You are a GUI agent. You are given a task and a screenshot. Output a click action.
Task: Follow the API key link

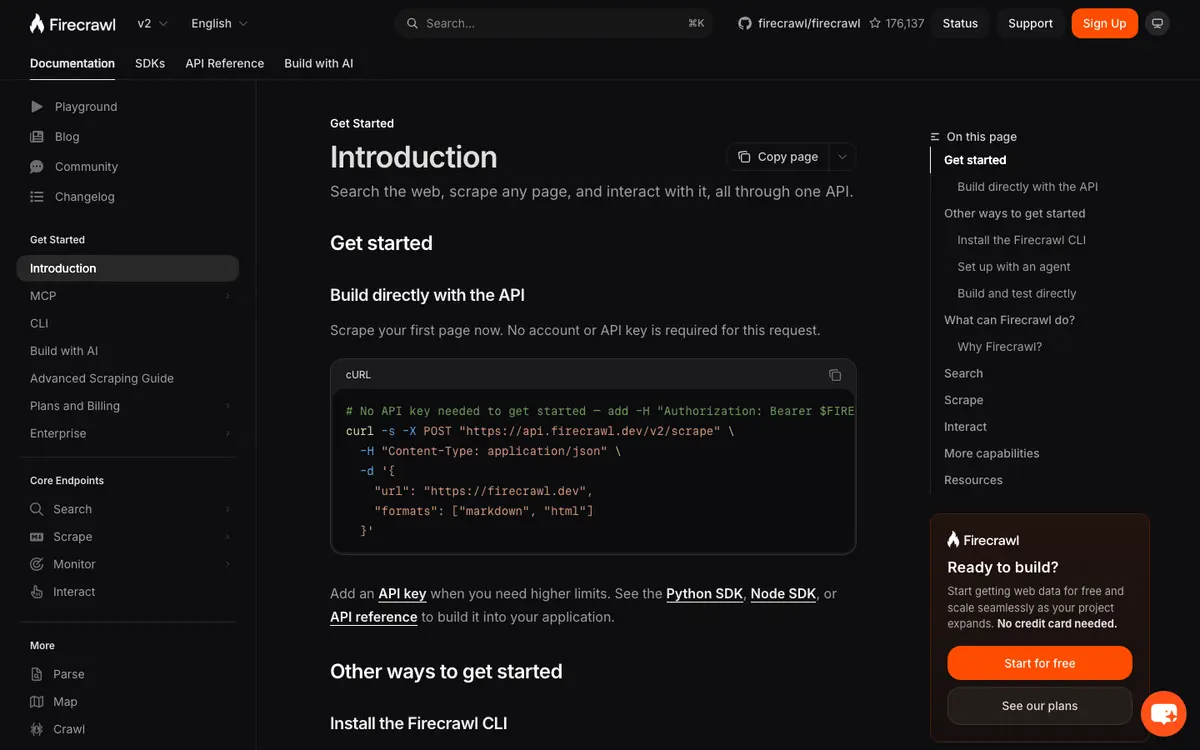coord(402,594)
